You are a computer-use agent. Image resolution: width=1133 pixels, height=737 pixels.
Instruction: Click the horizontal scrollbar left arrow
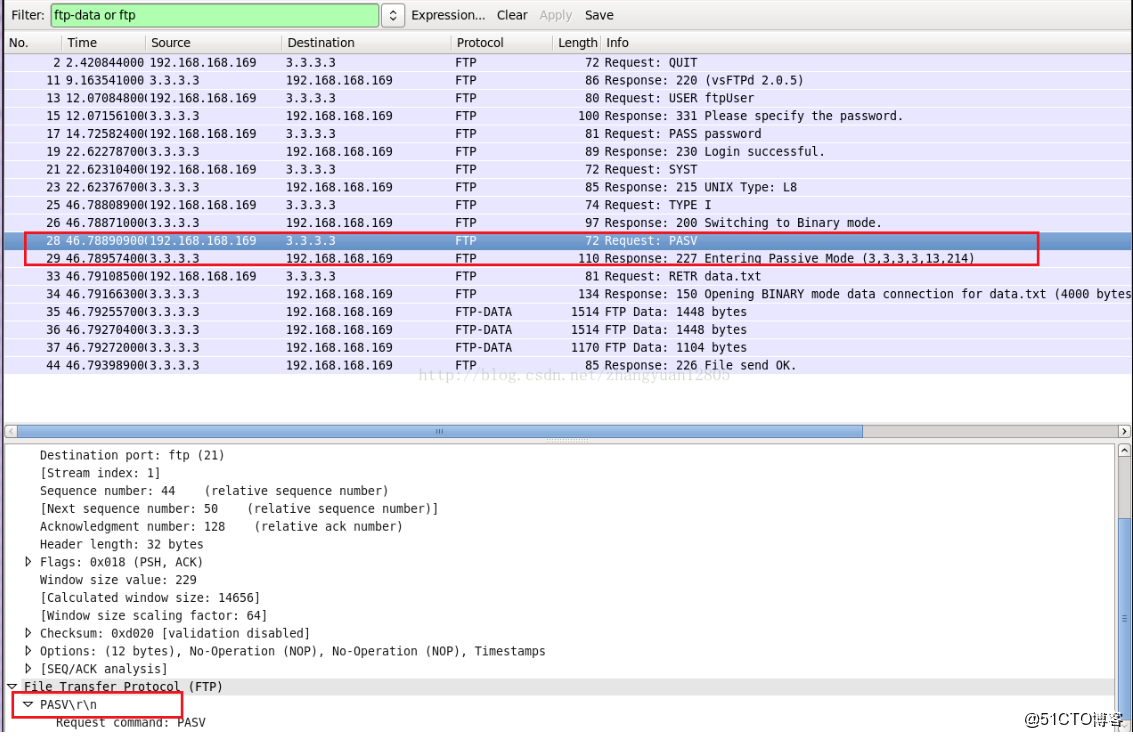[11, 431]
